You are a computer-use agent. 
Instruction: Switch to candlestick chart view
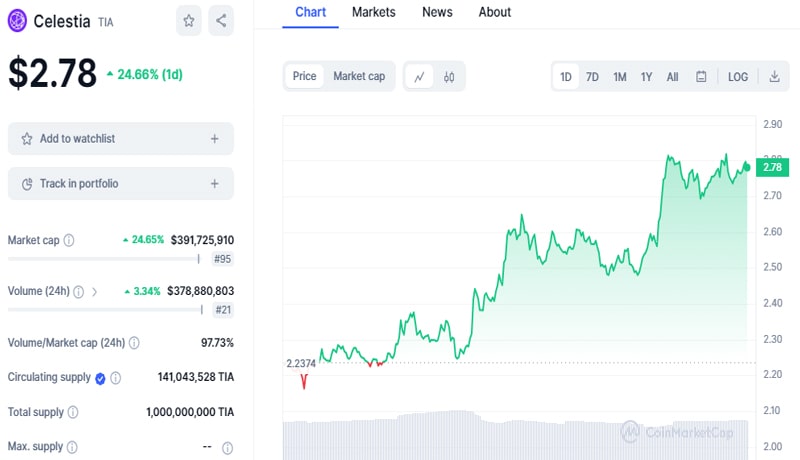pos(449,77)
